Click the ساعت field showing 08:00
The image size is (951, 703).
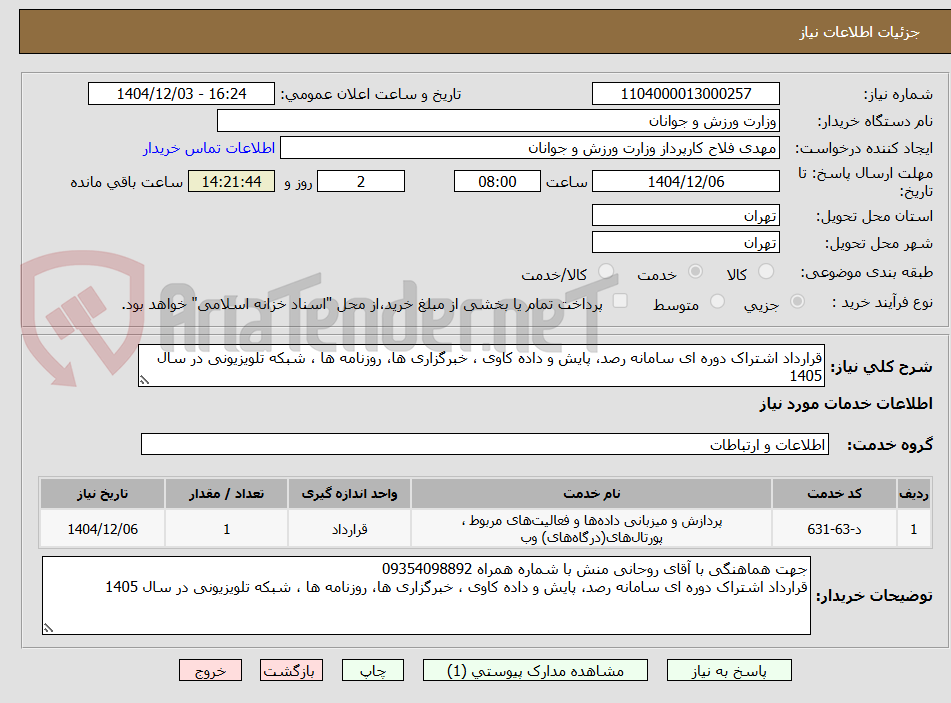497,181
